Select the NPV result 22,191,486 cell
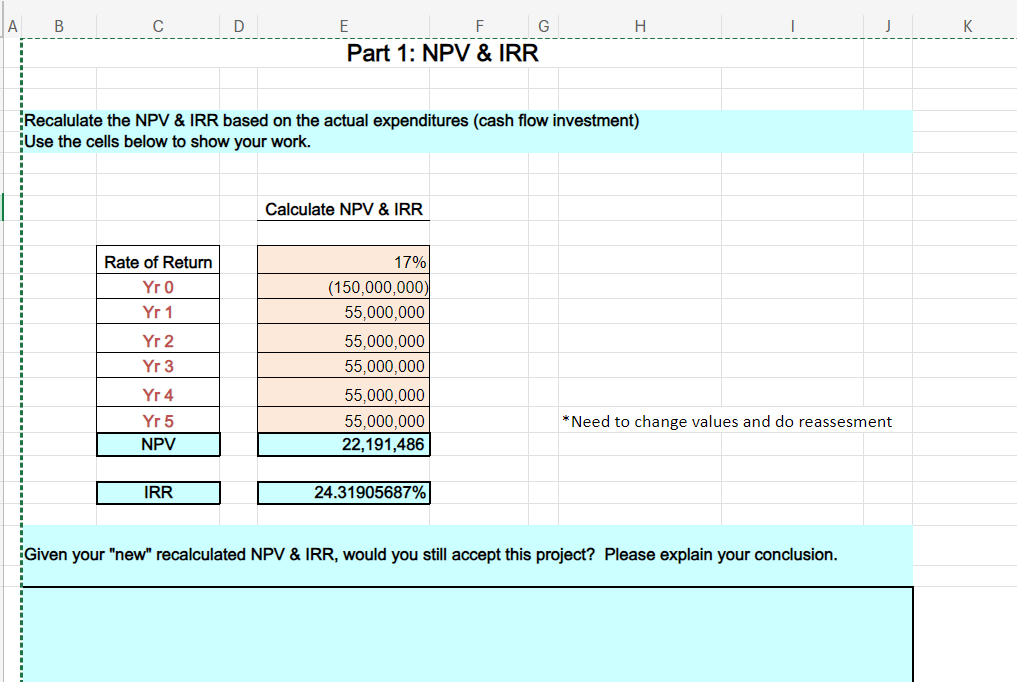 click(343, 444)
